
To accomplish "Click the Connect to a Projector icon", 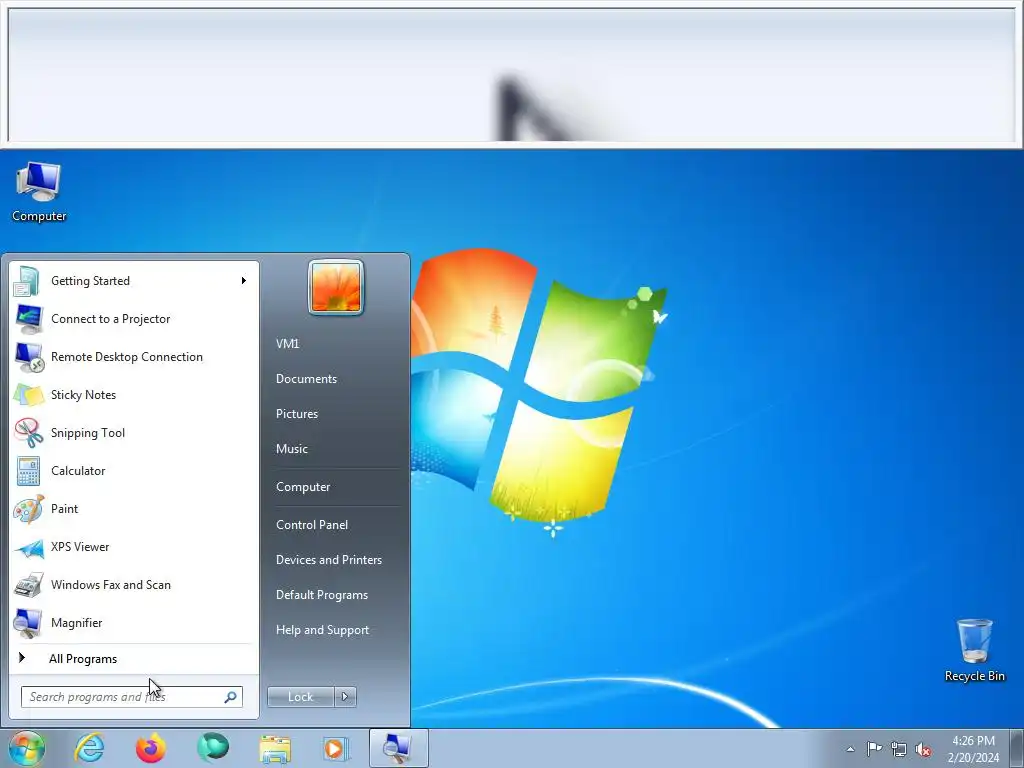I will click(x=28, y=319).
